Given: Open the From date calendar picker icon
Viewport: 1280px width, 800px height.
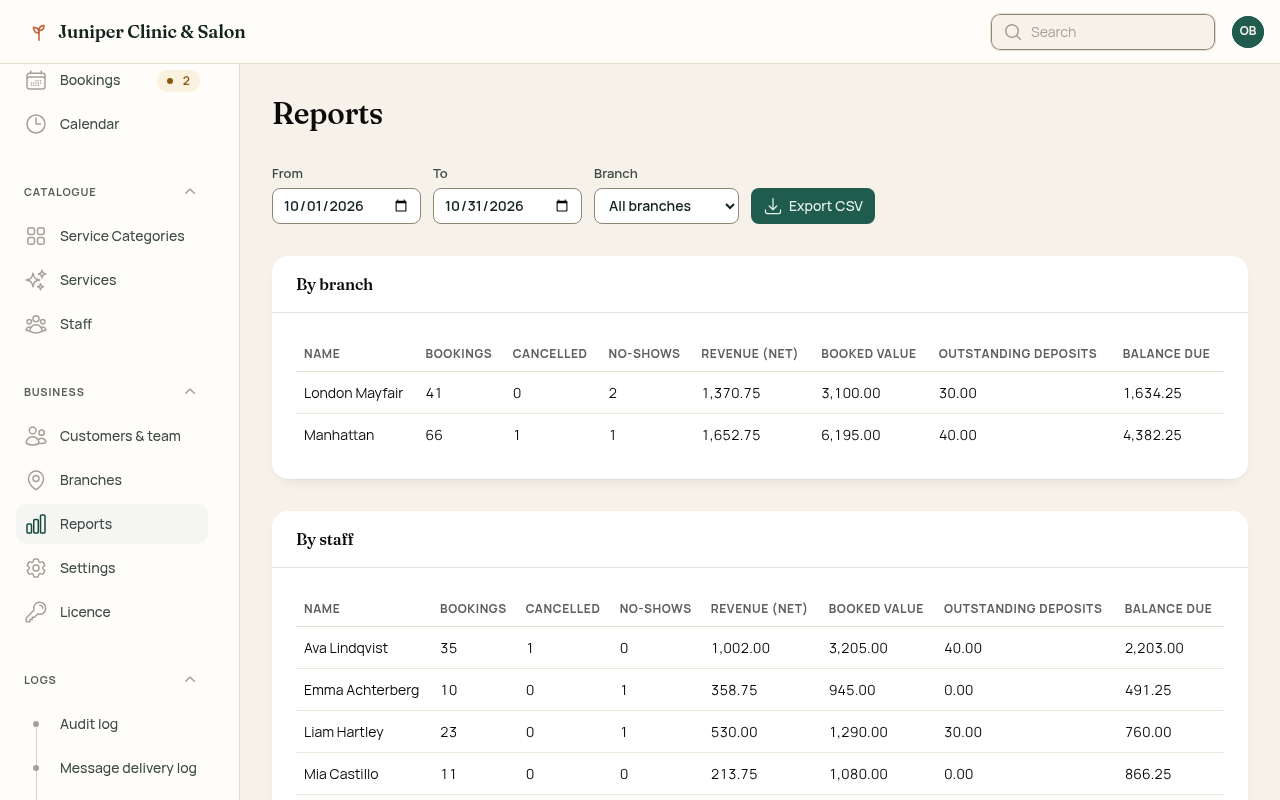Looking at the screenshot, I should (x=401, y=206).
